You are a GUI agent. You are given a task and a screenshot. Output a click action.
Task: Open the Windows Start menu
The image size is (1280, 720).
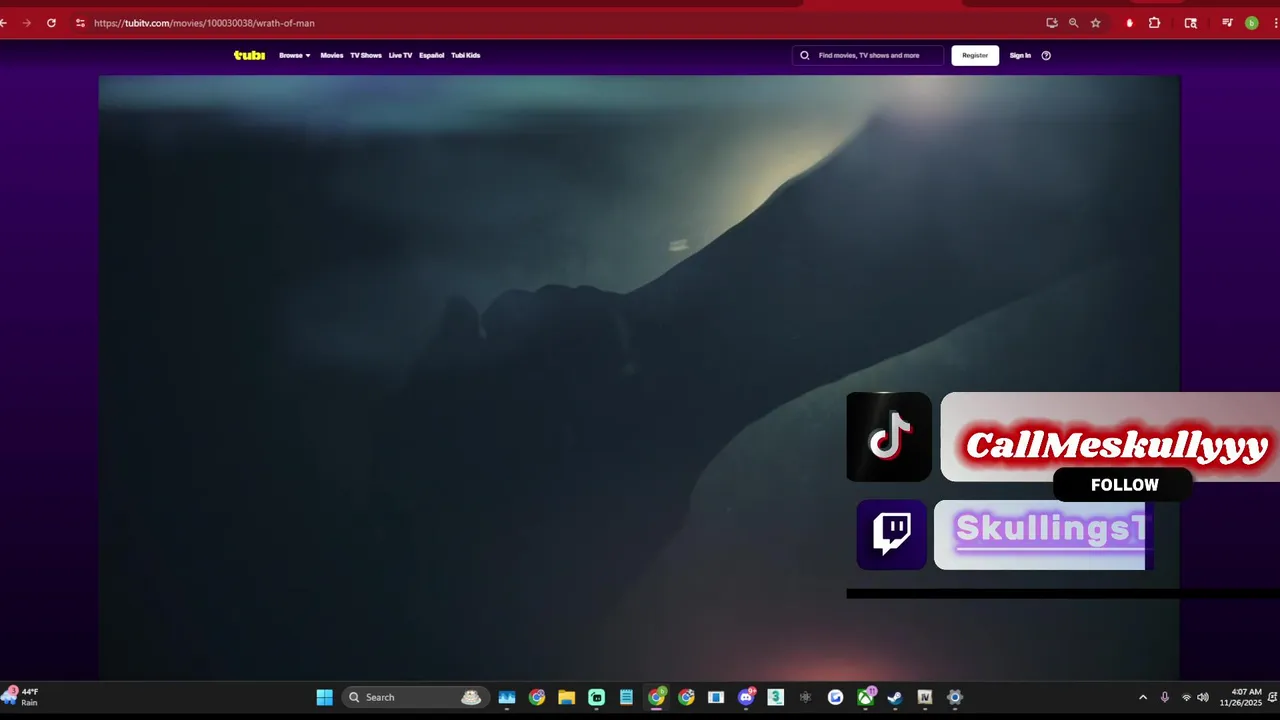point(325,697)
